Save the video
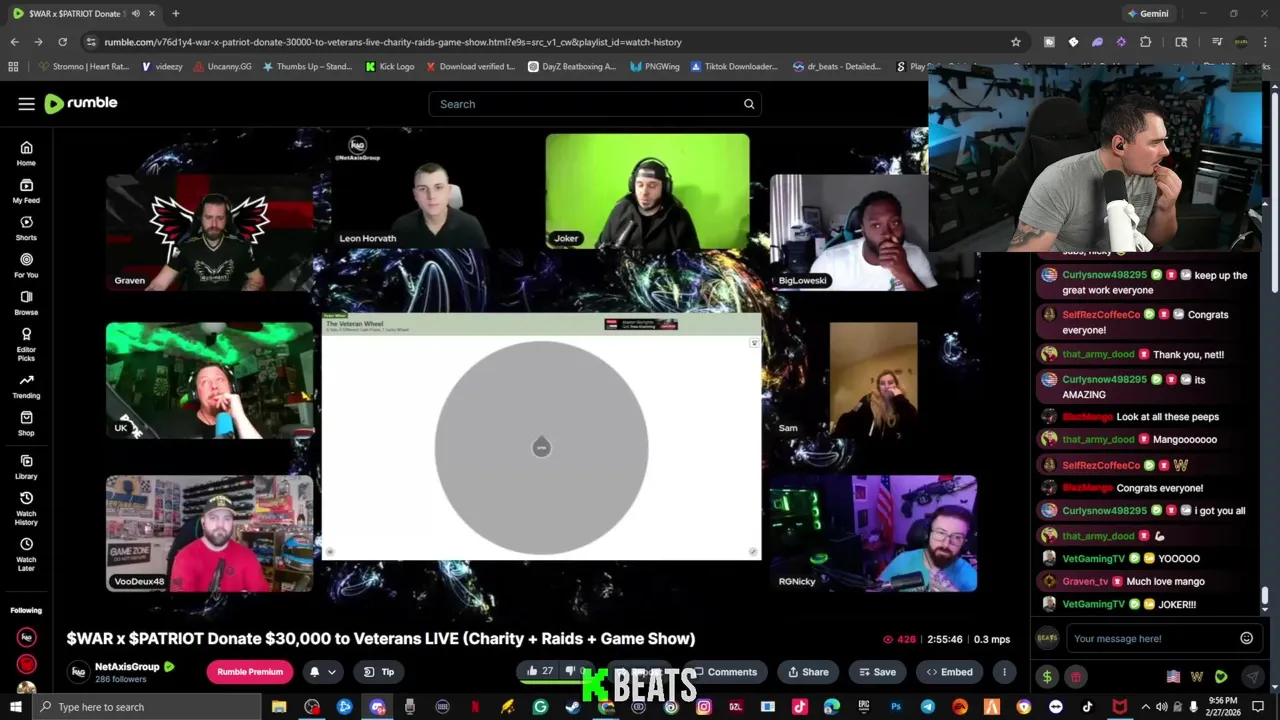 click(877, 672)
